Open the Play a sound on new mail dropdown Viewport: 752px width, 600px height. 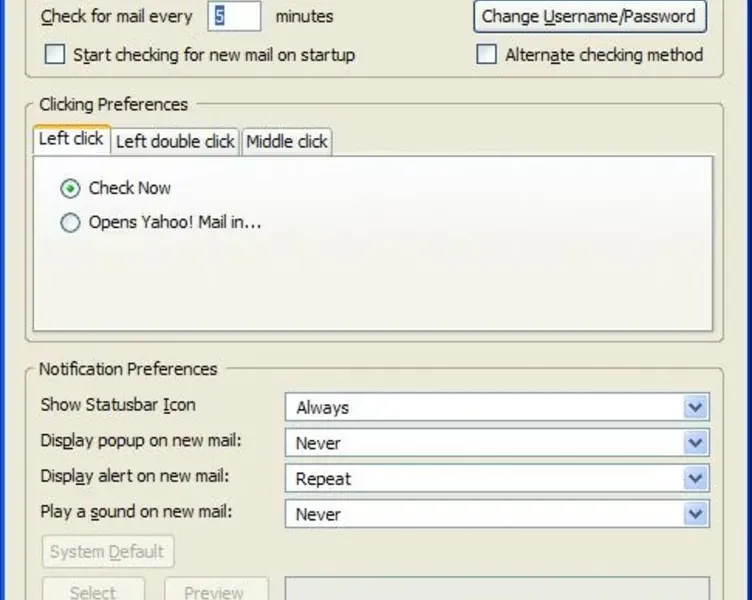(497, 514)
